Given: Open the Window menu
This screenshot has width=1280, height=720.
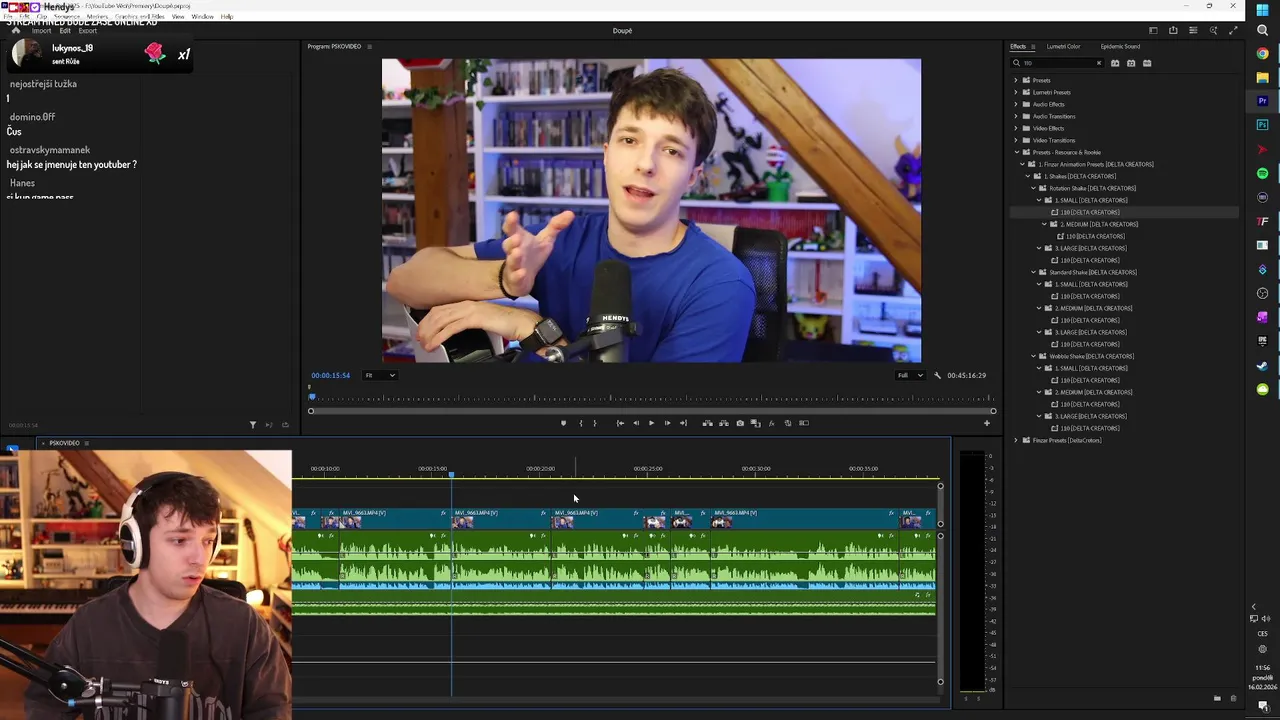Looking at the screenshot, I should click(202, 17).
